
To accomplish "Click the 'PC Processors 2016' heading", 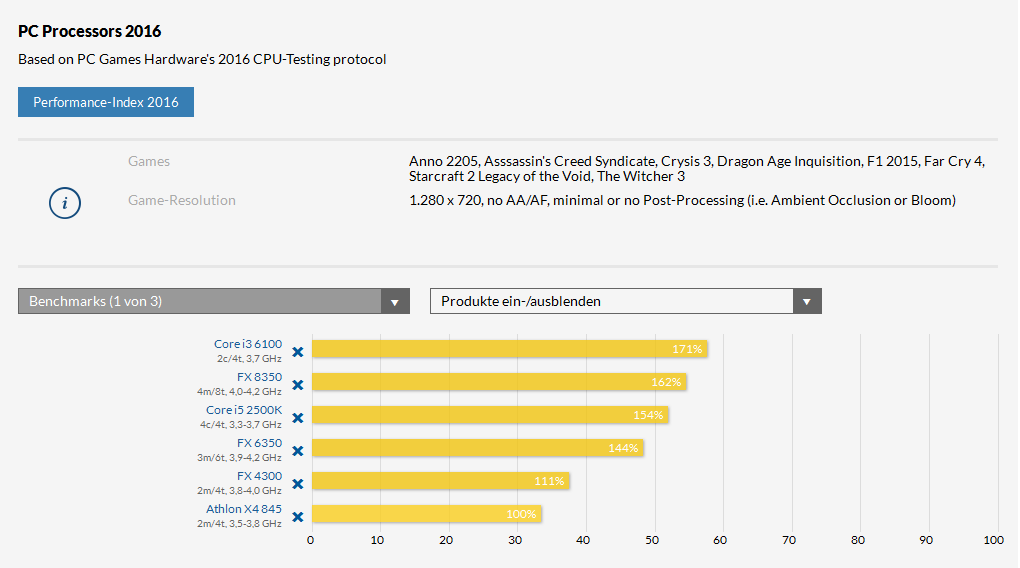I will 90,31.
